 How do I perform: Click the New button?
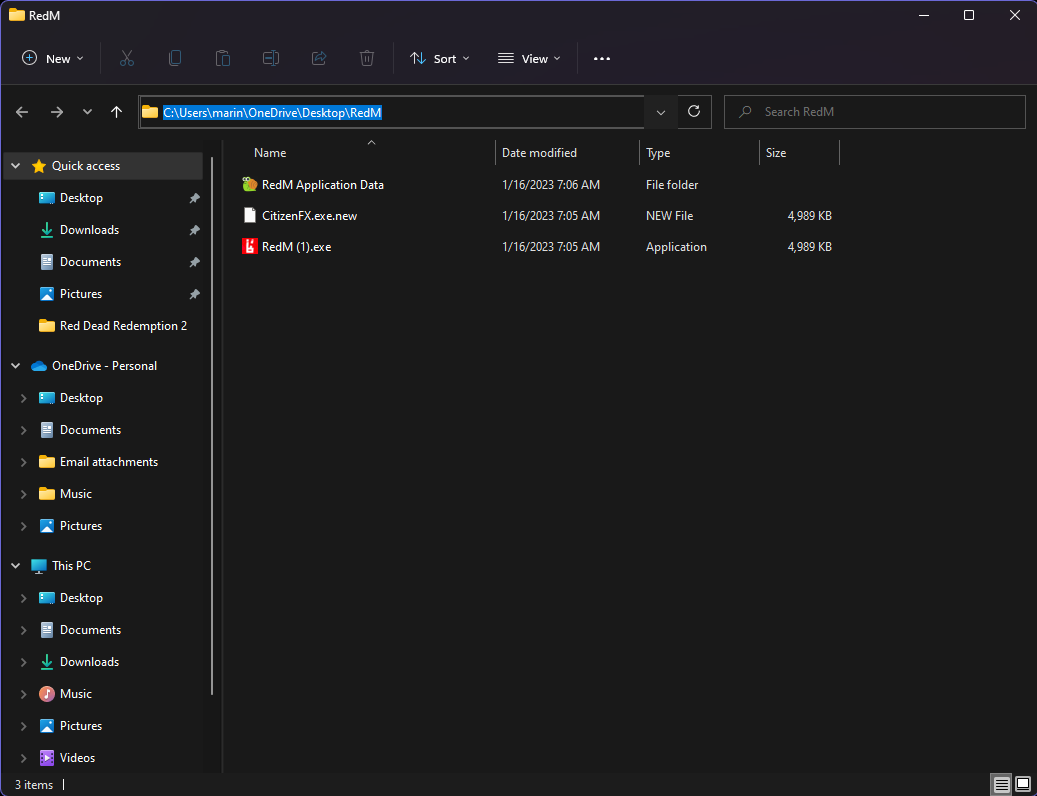click(53, 59)
